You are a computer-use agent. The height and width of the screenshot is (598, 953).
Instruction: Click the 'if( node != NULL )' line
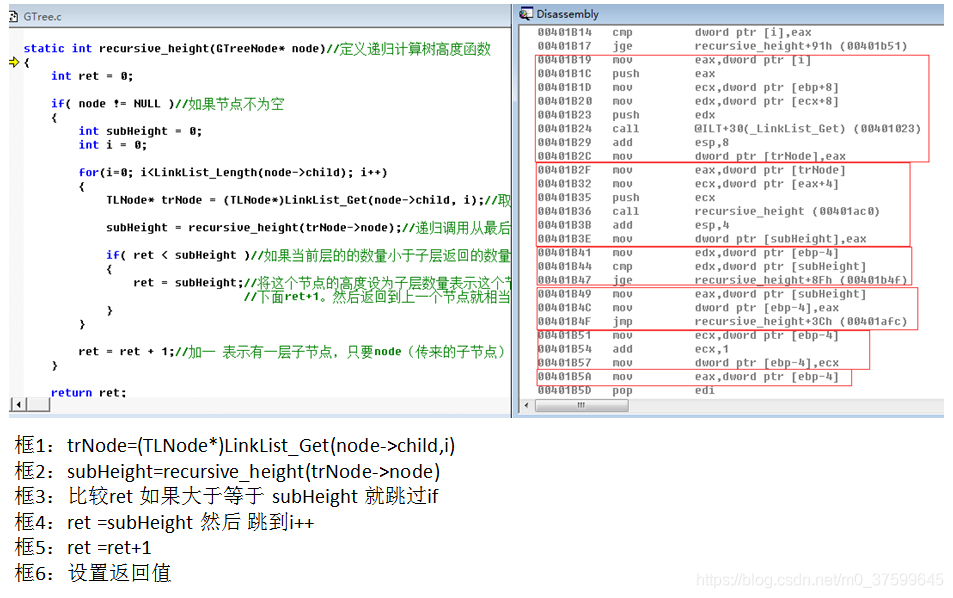click(x=168, y=104)
